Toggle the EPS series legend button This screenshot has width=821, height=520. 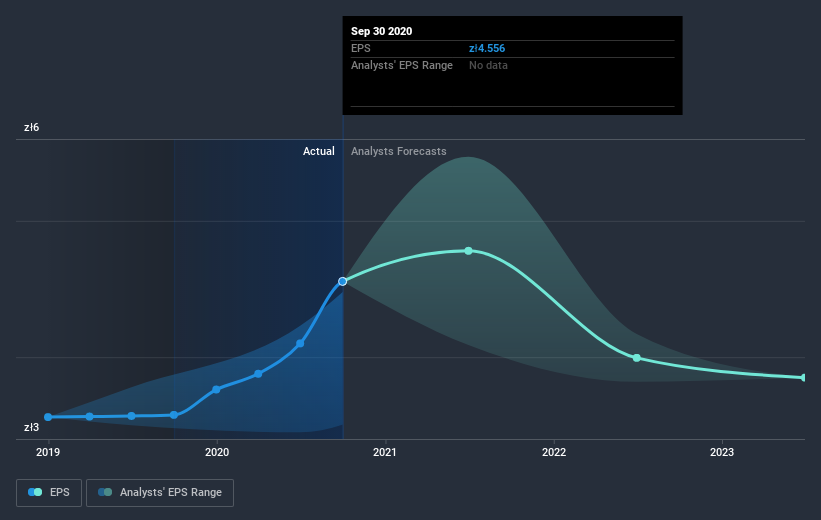[48, 492]
